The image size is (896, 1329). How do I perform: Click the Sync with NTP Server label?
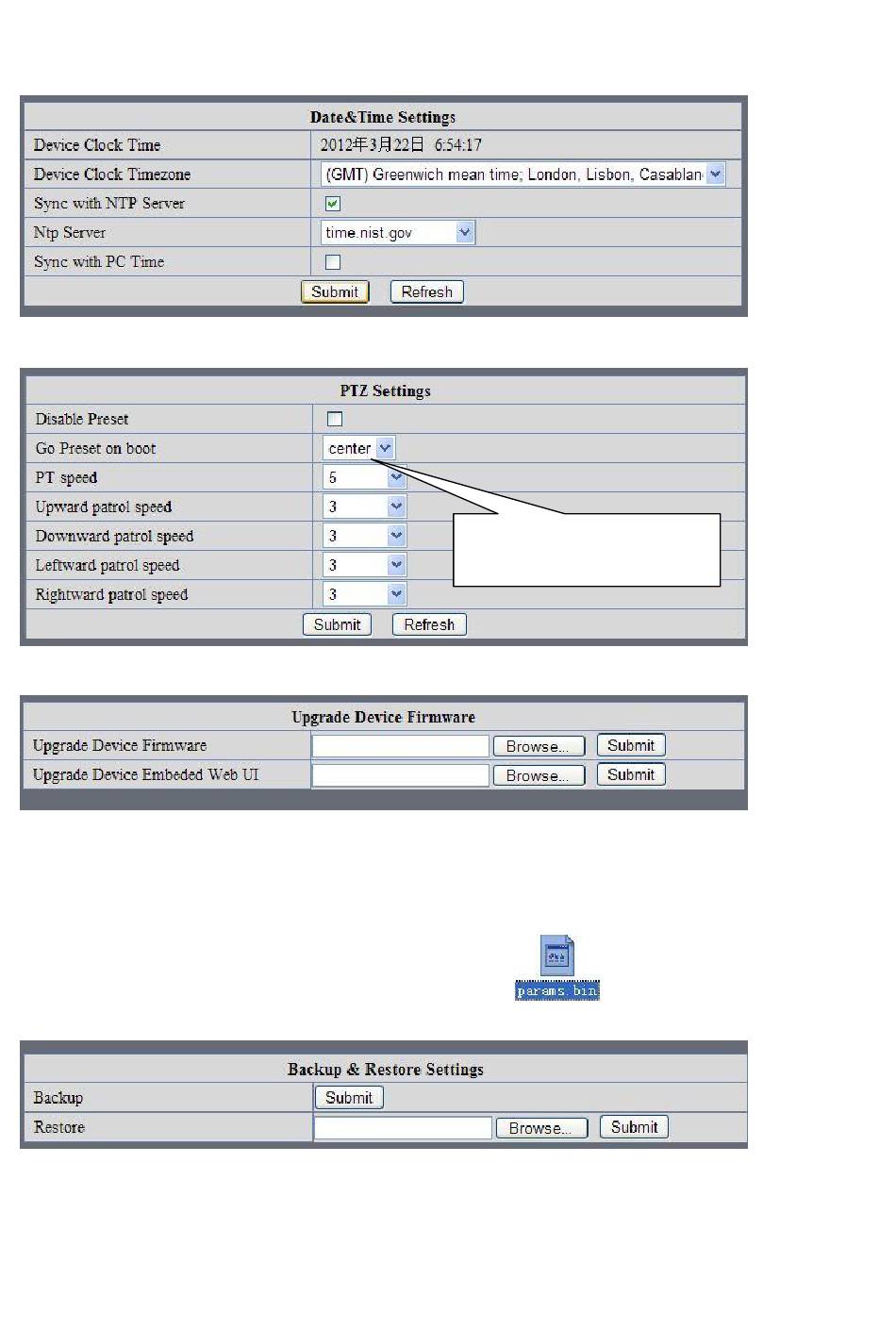click(x=109, y=203)
